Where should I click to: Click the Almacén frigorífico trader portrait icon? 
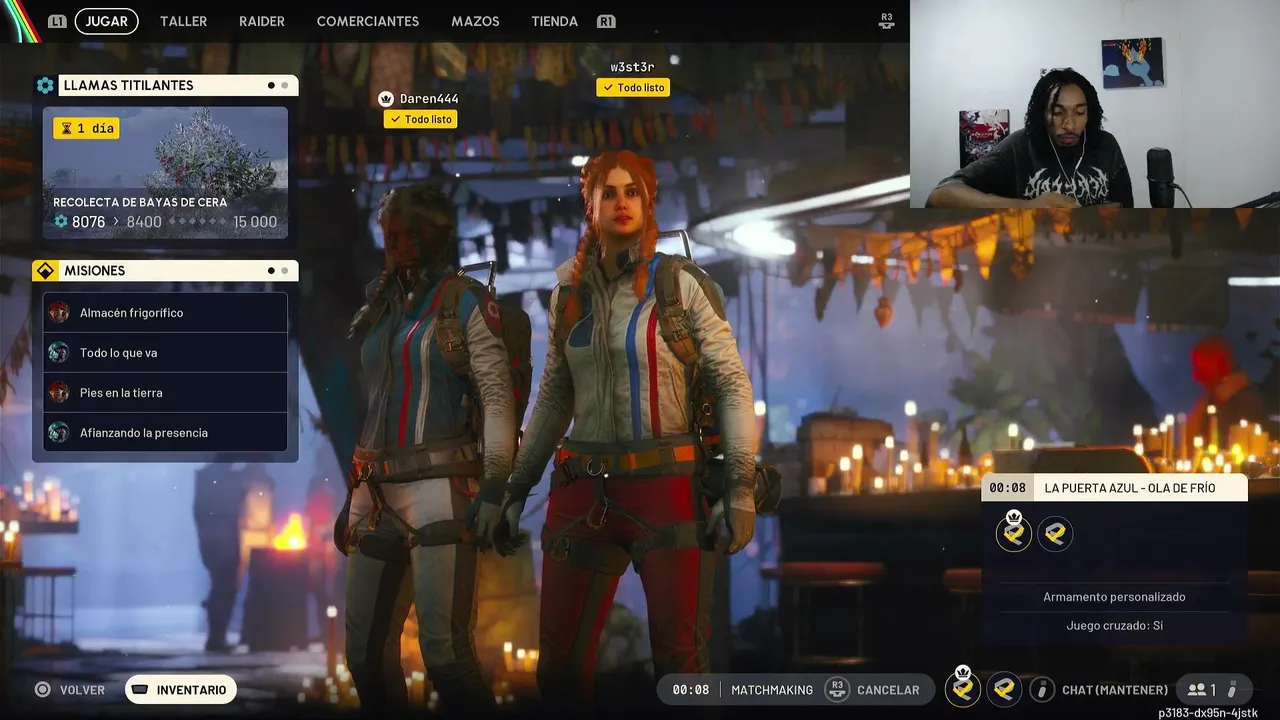coord(59,313)
